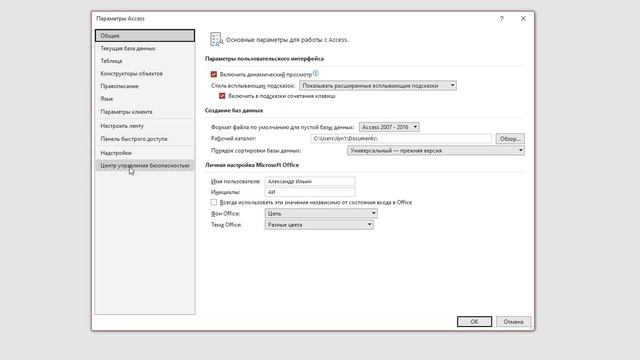Click the Обзор browse button
Image resolution: width=640 pixels, height=360 pixels.
pos(510,139)
